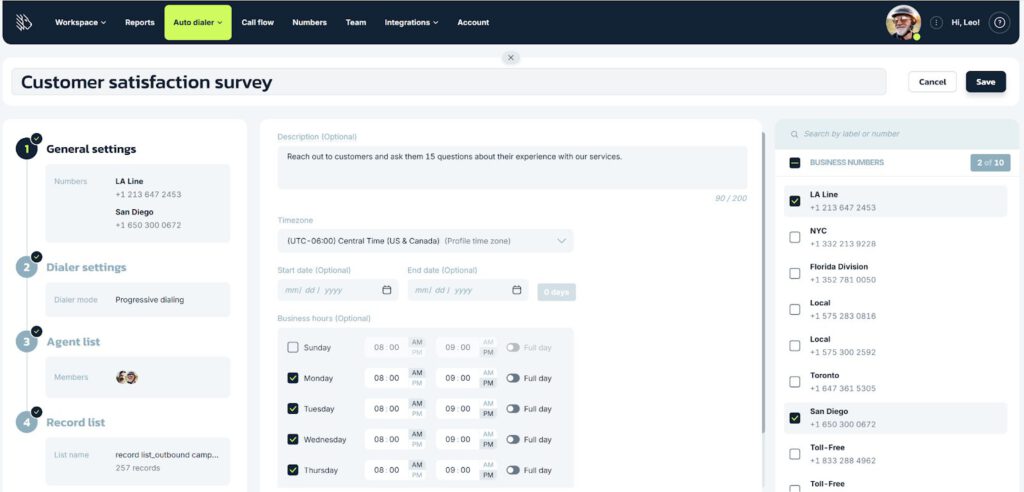
Task: Expand the Integrations menu
Action: (411, 22)
